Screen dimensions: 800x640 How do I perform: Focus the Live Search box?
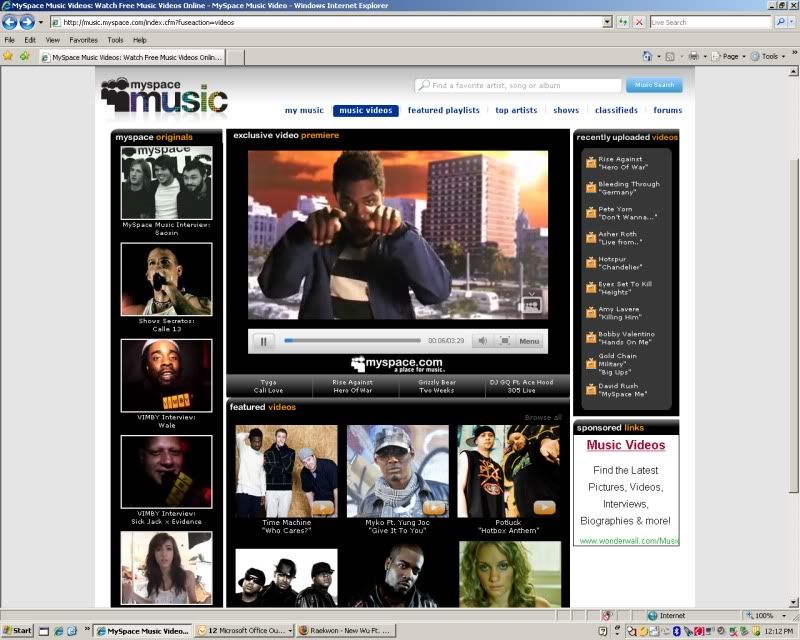point(711,22)
